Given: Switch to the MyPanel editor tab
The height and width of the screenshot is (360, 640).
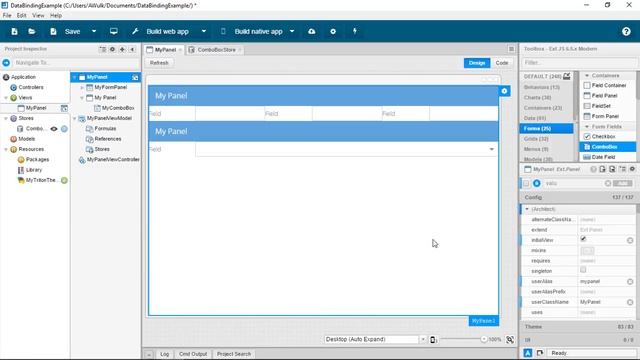Looking at the screenshot, I should point(164,50).
